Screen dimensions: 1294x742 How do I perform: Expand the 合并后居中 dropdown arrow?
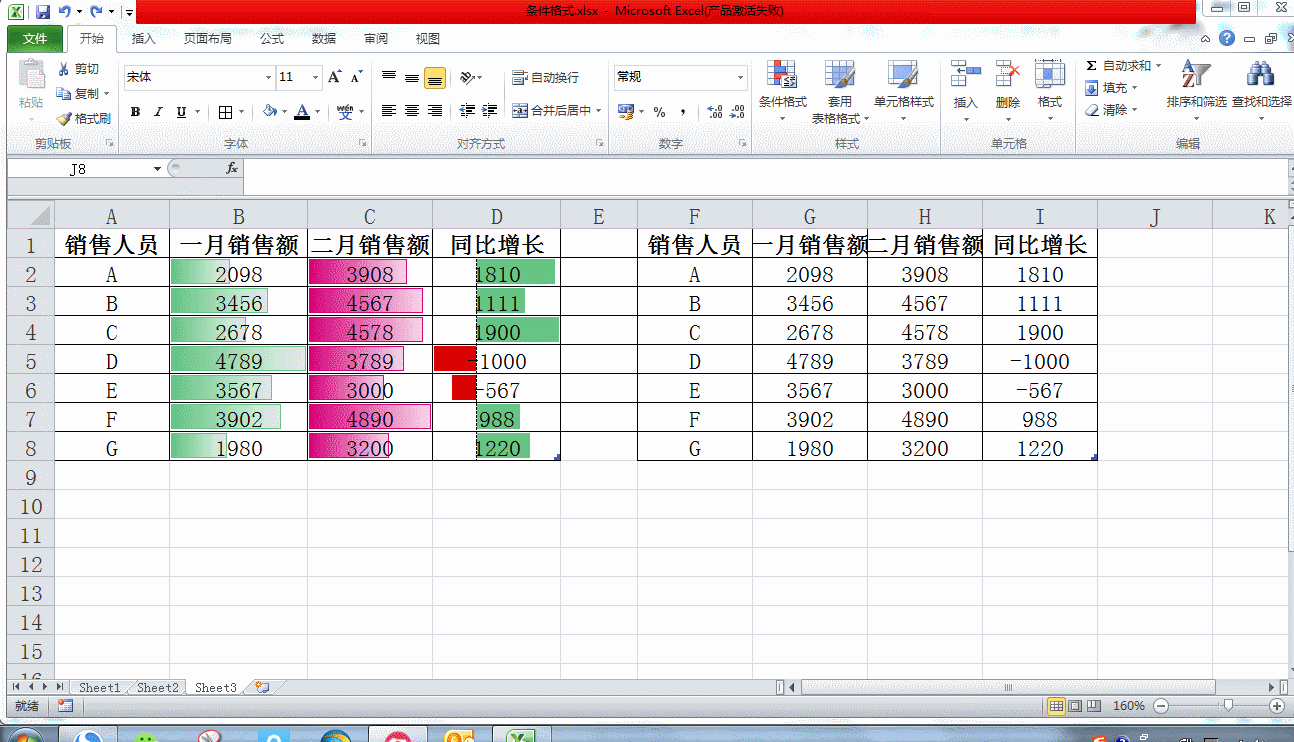(x=599, y=111)
